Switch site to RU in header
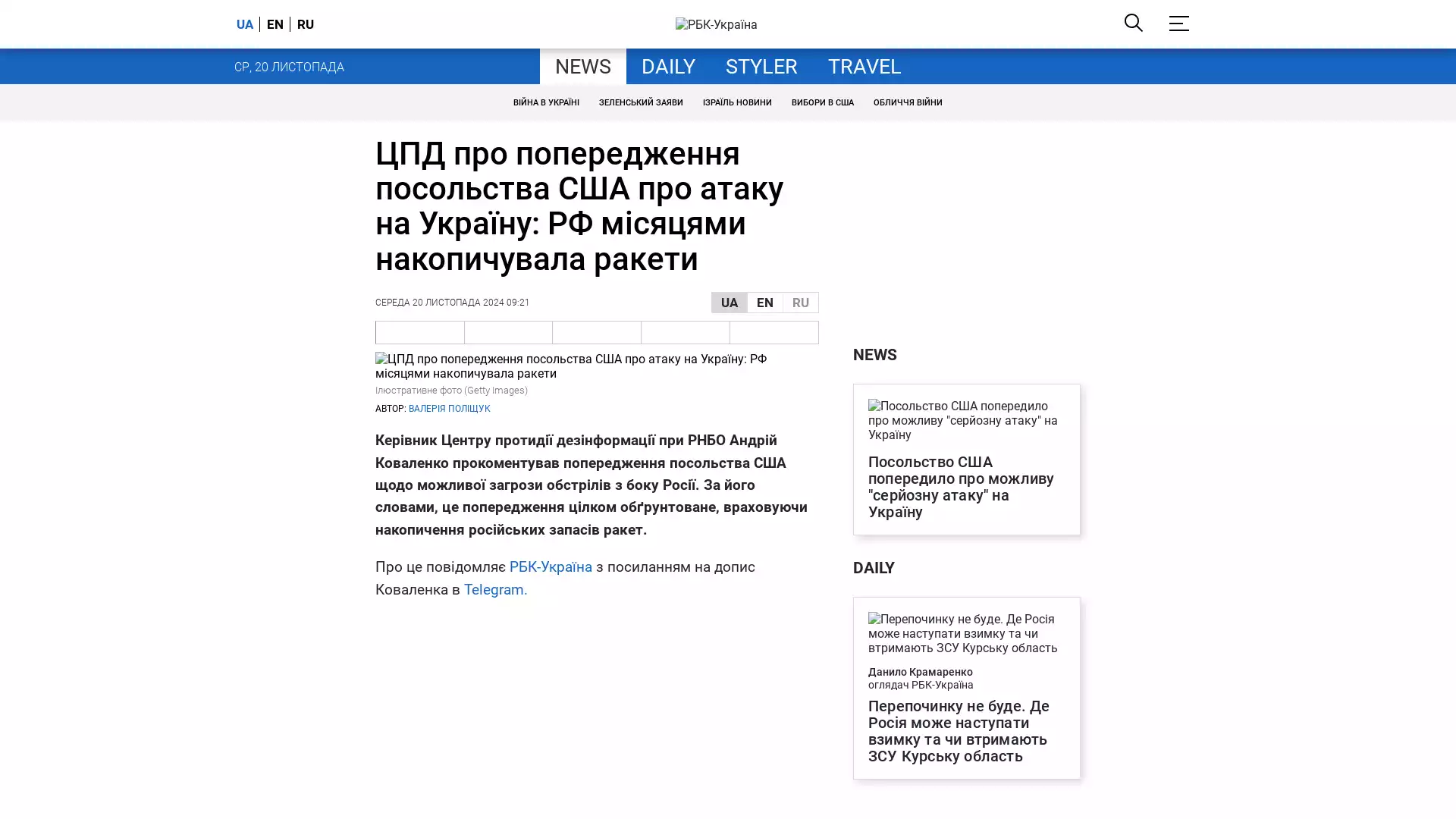The width and height of the screenshot is (1456, 819). [305, 24]
